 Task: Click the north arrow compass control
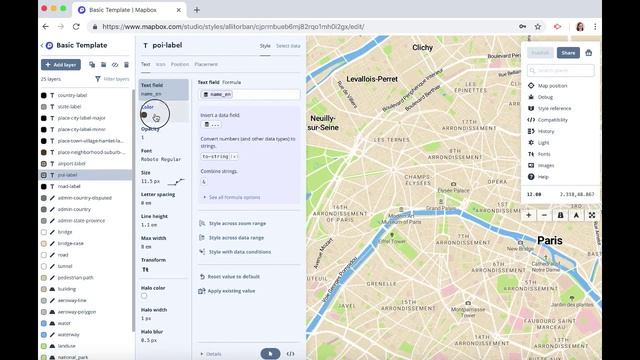pos(576,215)
